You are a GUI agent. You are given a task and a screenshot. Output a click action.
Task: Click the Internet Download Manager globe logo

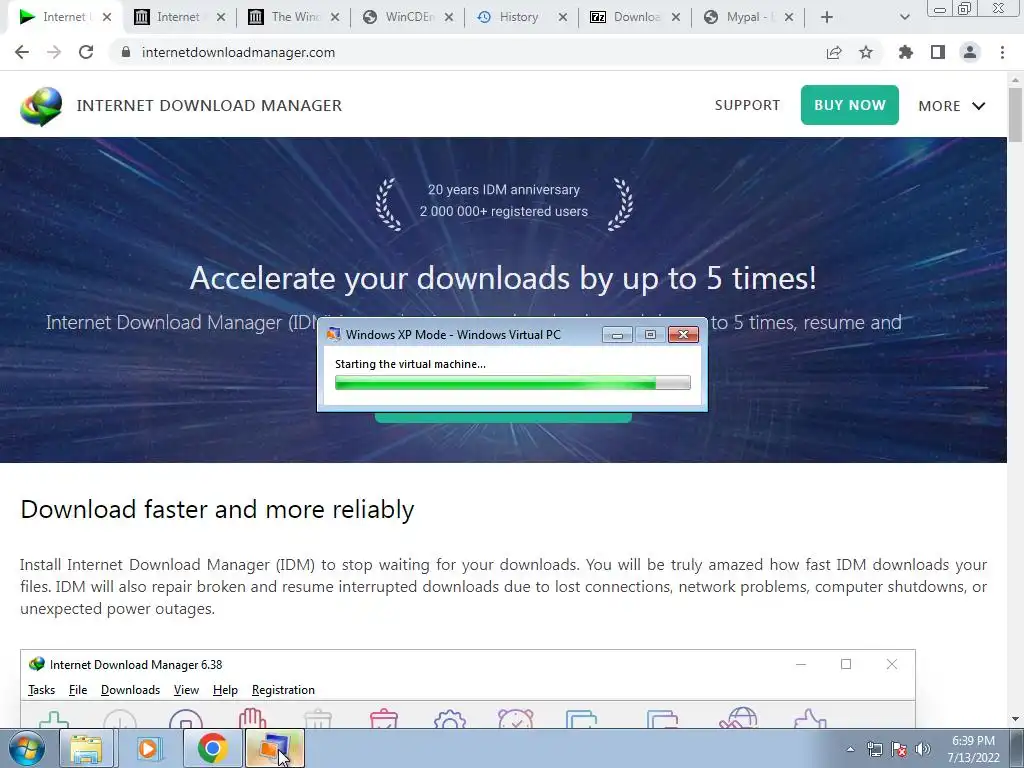coord(41,106)
